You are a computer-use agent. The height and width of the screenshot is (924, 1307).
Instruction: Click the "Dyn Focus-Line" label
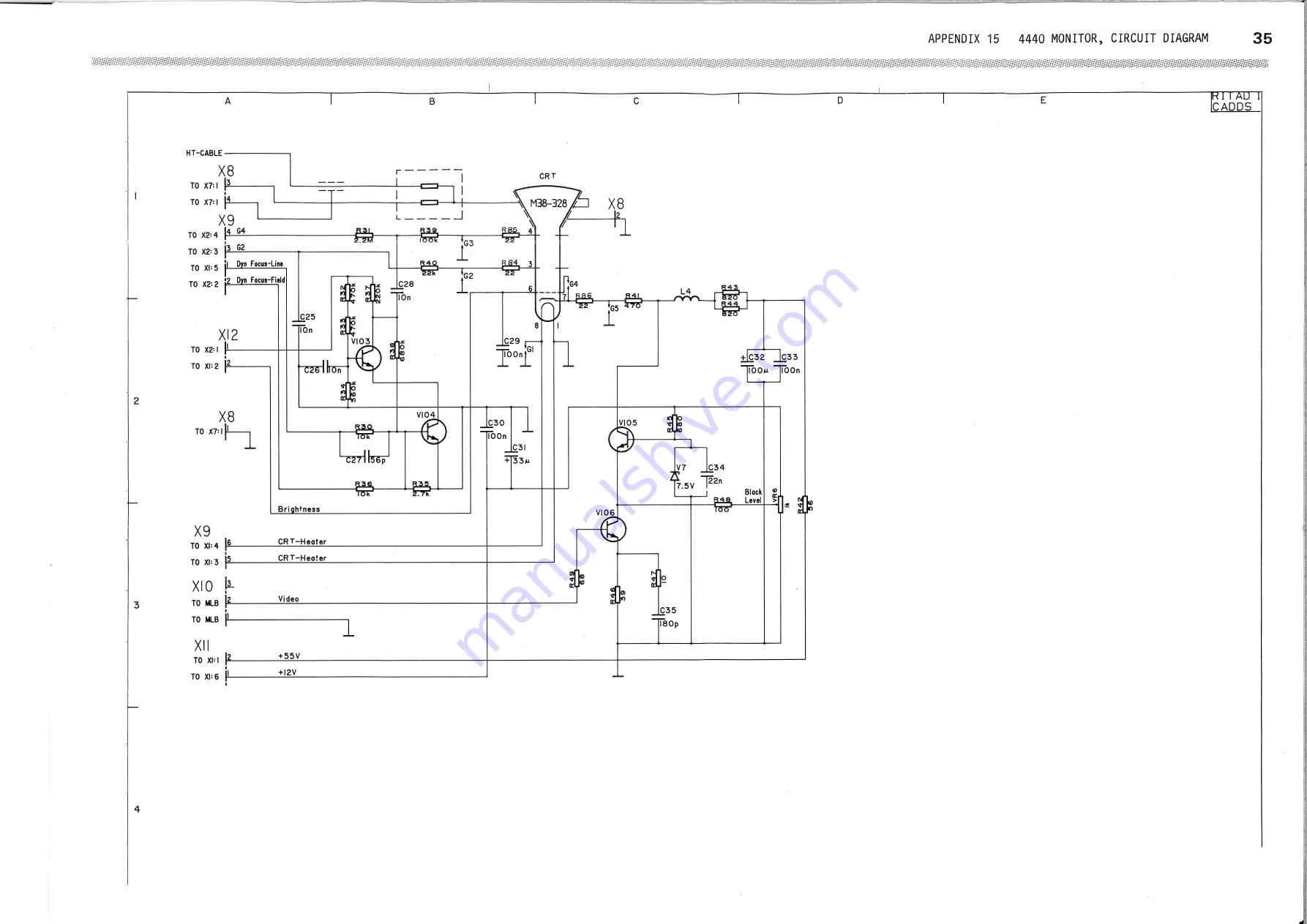tap(260, 264)
